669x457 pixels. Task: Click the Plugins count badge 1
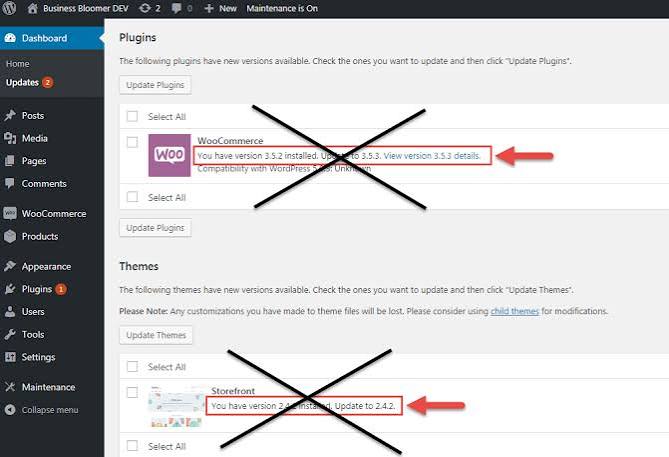point(61,289)
